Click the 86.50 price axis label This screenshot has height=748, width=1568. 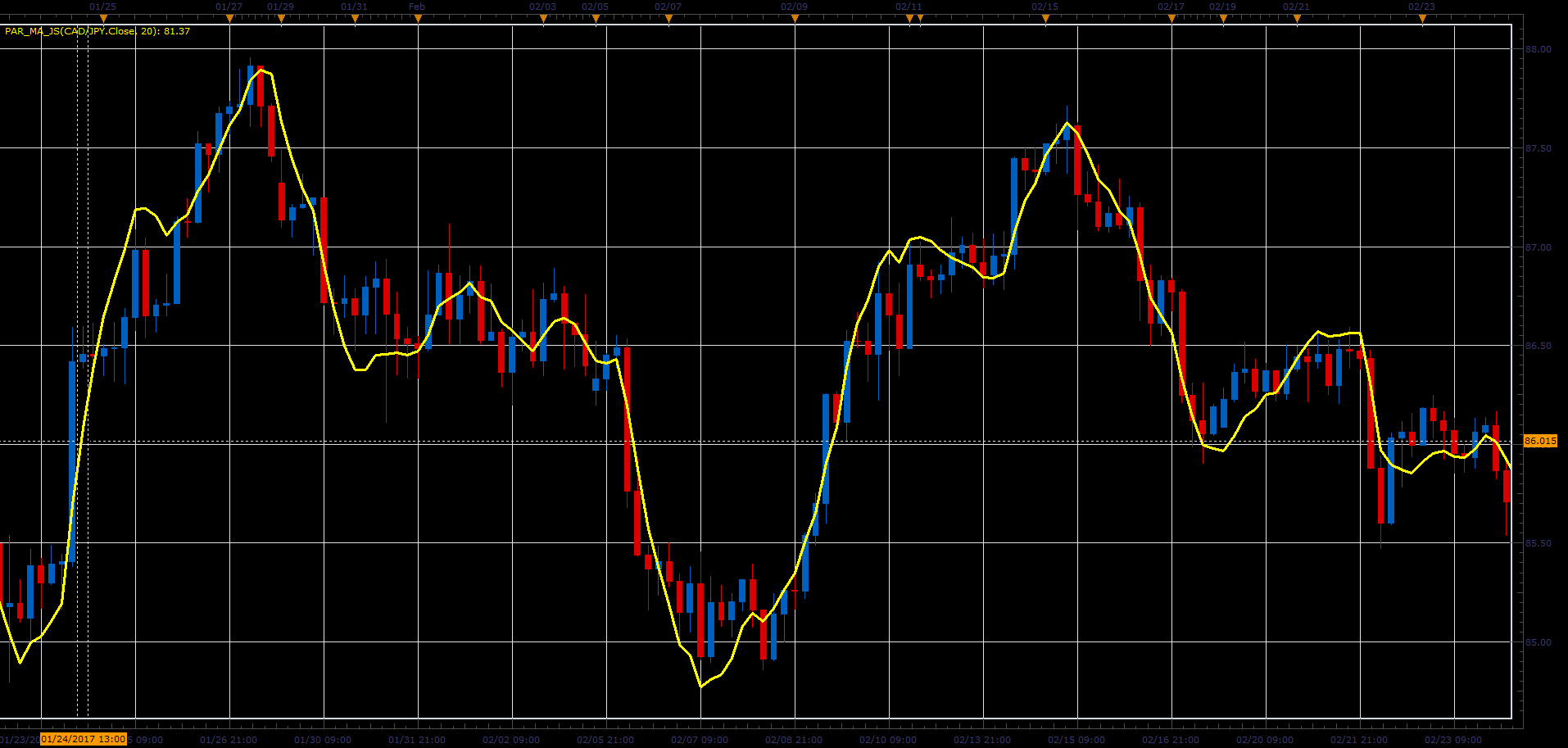(1538, 346)
